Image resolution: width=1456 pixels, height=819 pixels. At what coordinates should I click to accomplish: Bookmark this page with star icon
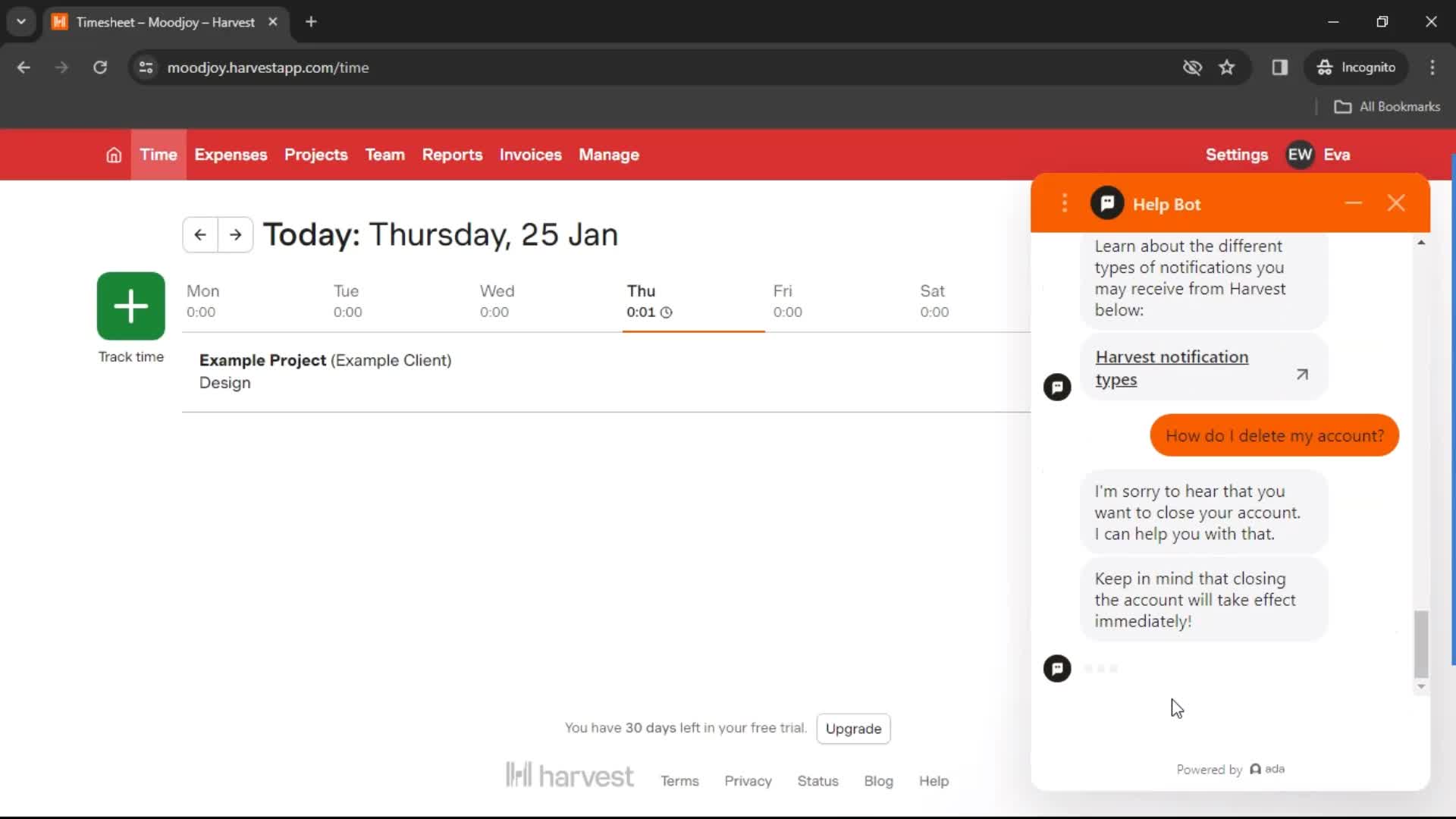pos(1227,67)
